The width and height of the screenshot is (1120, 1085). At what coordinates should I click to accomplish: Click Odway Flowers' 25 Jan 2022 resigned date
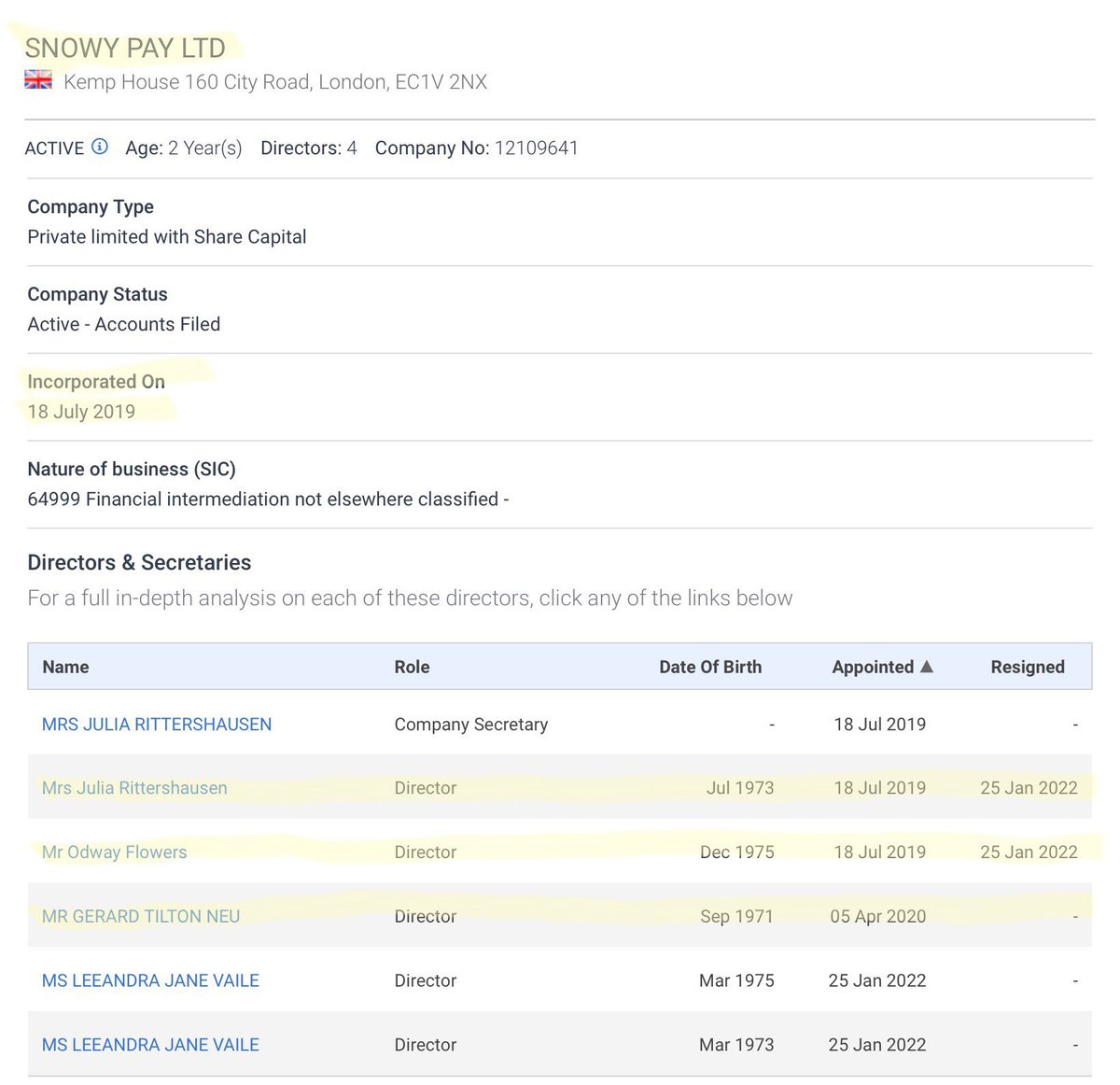1029,852
